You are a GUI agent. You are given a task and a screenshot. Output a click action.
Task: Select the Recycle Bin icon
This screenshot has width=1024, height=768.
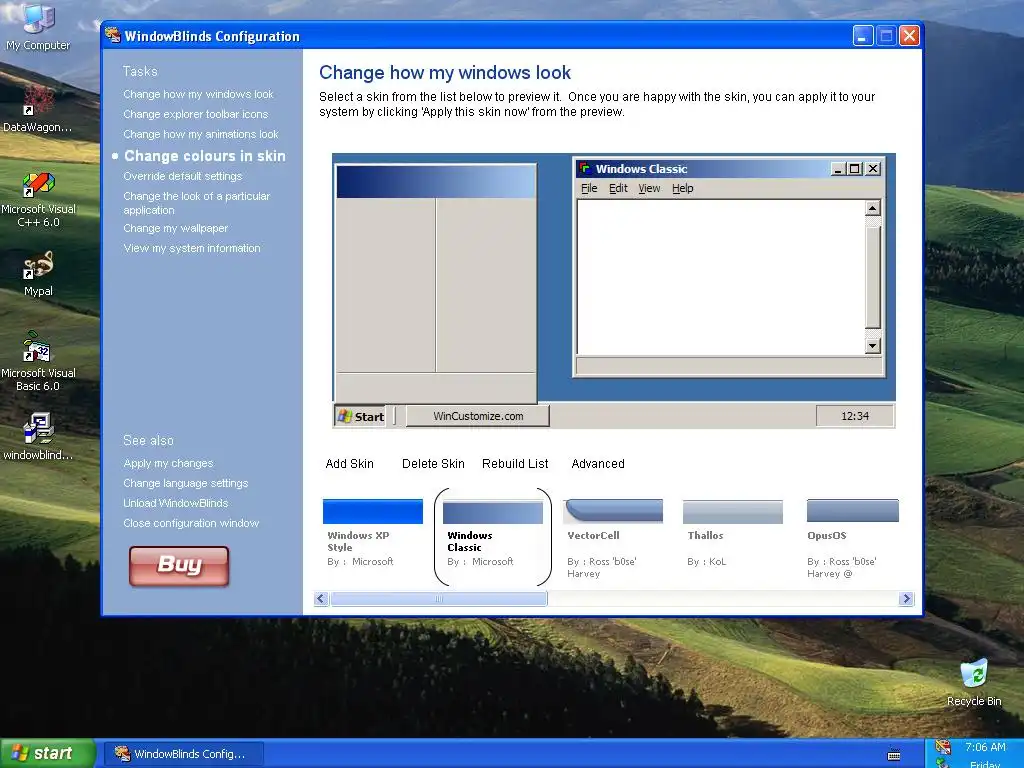coord(974,683)
